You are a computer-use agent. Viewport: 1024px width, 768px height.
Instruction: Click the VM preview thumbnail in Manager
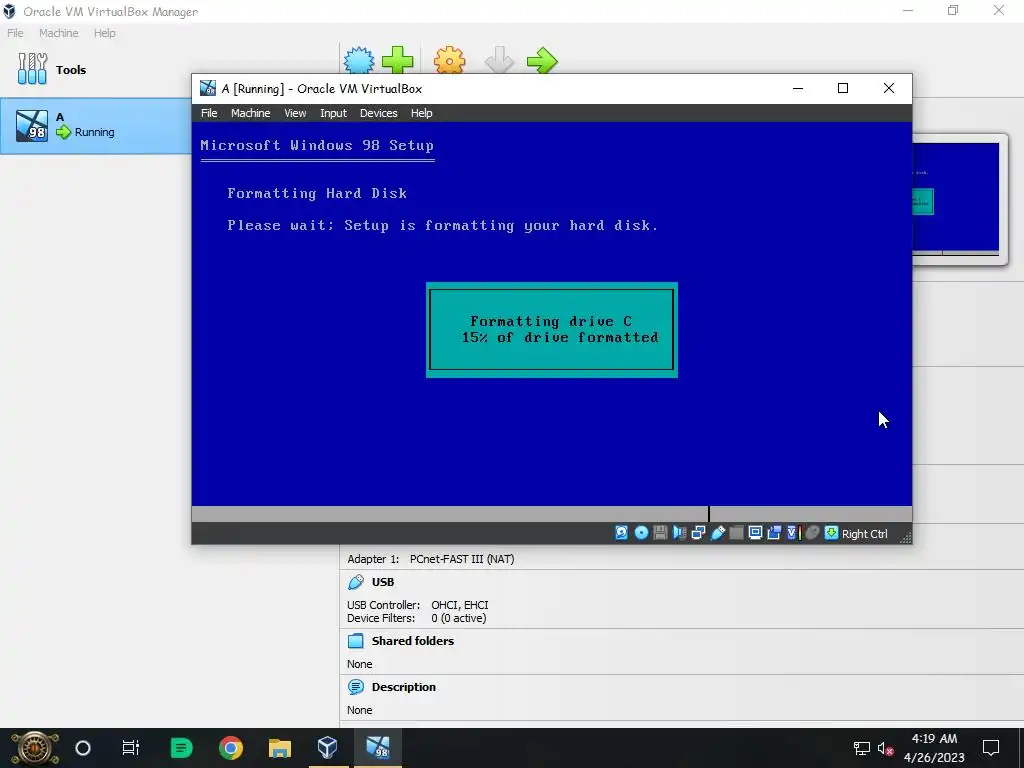click(956, 197)
